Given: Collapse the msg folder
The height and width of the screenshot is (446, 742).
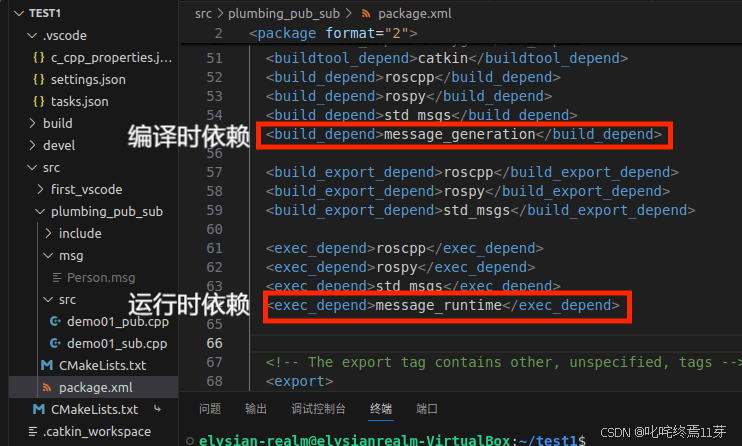Looking at the screenshot, I should 48,256.
